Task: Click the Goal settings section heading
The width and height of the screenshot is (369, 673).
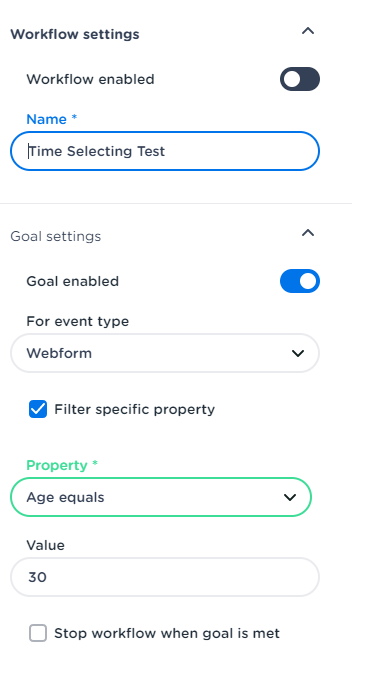Action: pos(56,236)
